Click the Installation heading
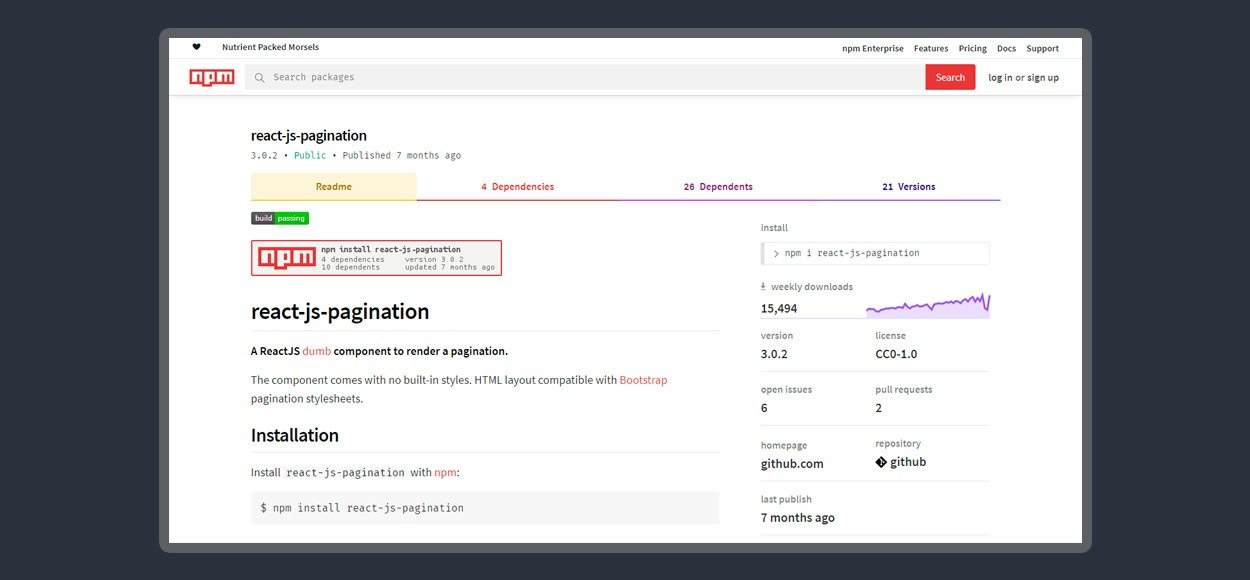This screenshot has width=1250, height=580. [295, 436]
